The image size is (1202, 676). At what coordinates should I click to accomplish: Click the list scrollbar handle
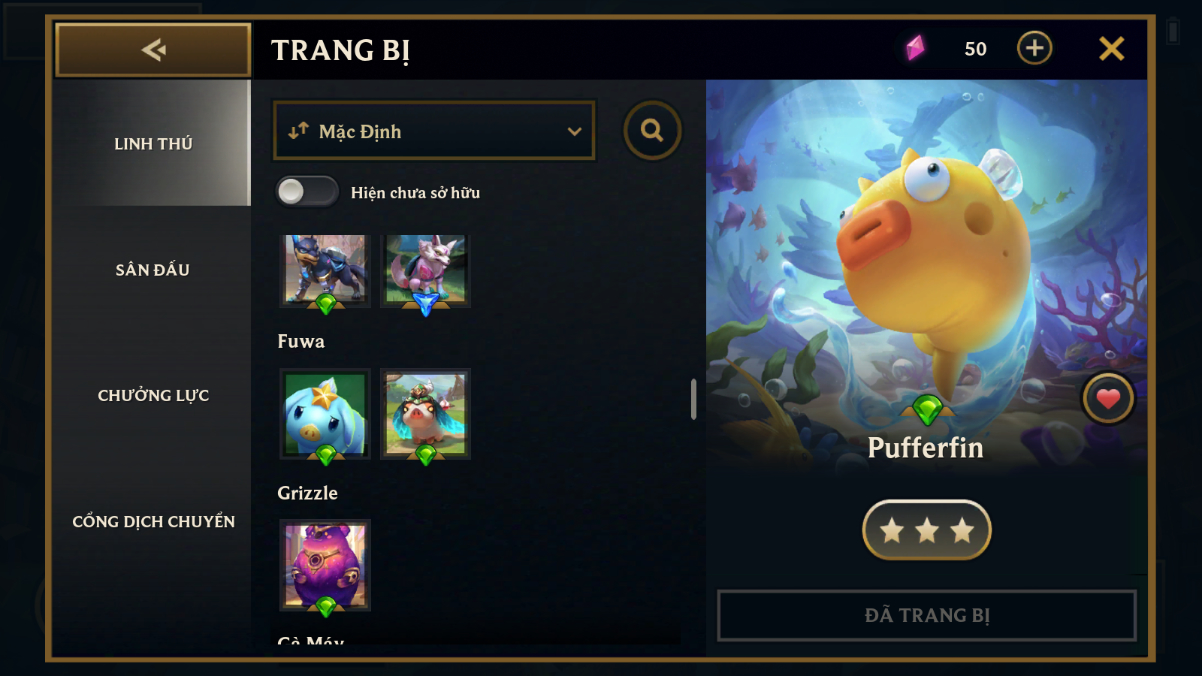click(693, 400)
